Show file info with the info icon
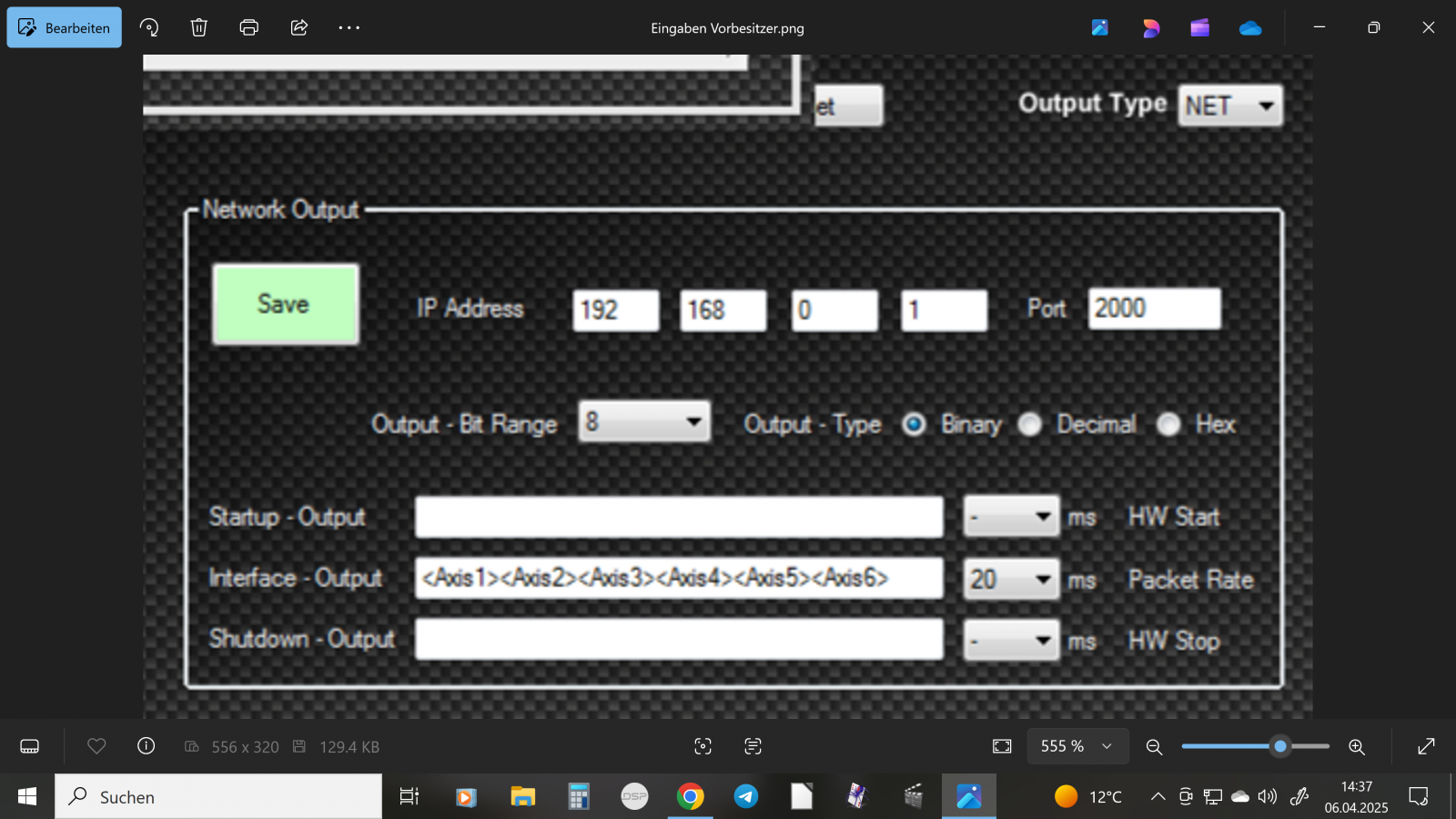 click(x=146, y=746)
